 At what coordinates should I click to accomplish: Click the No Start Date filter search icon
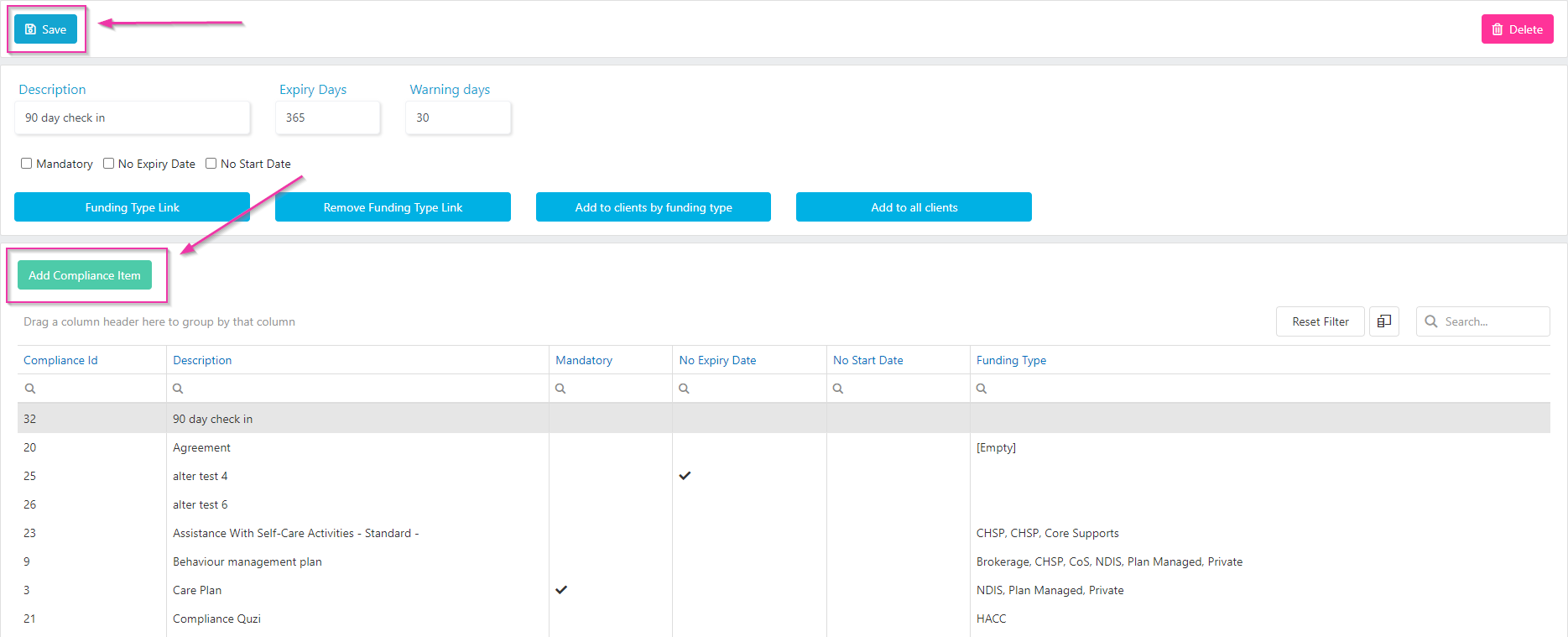tap(838, 389)
